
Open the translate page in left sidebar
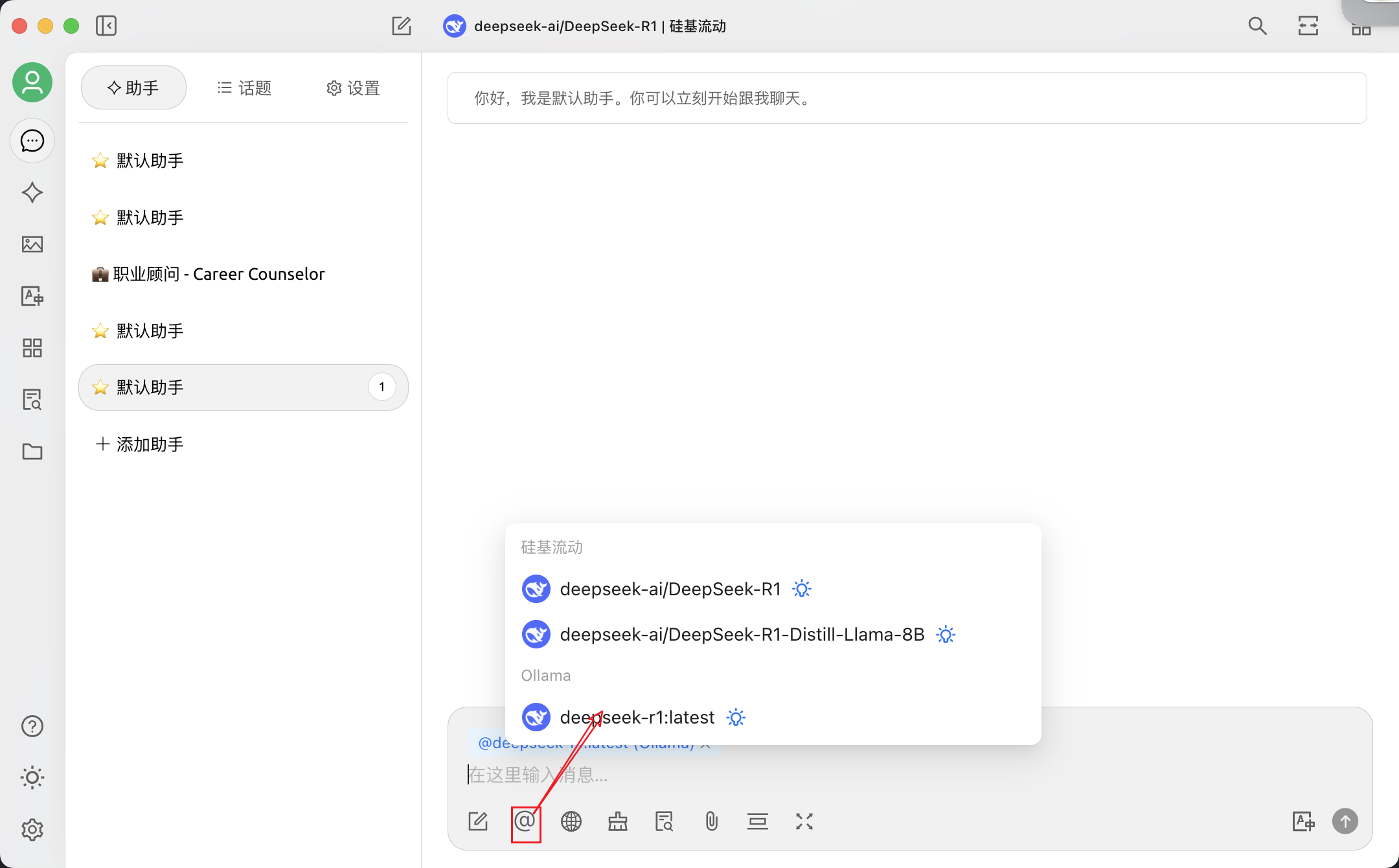32,296
